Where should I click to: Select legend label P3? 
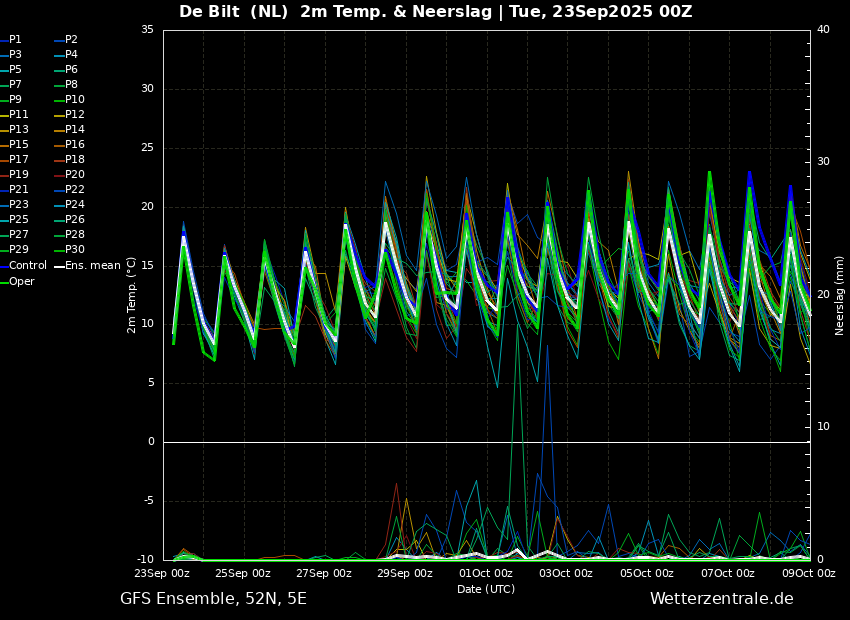(x=15, y=55)
